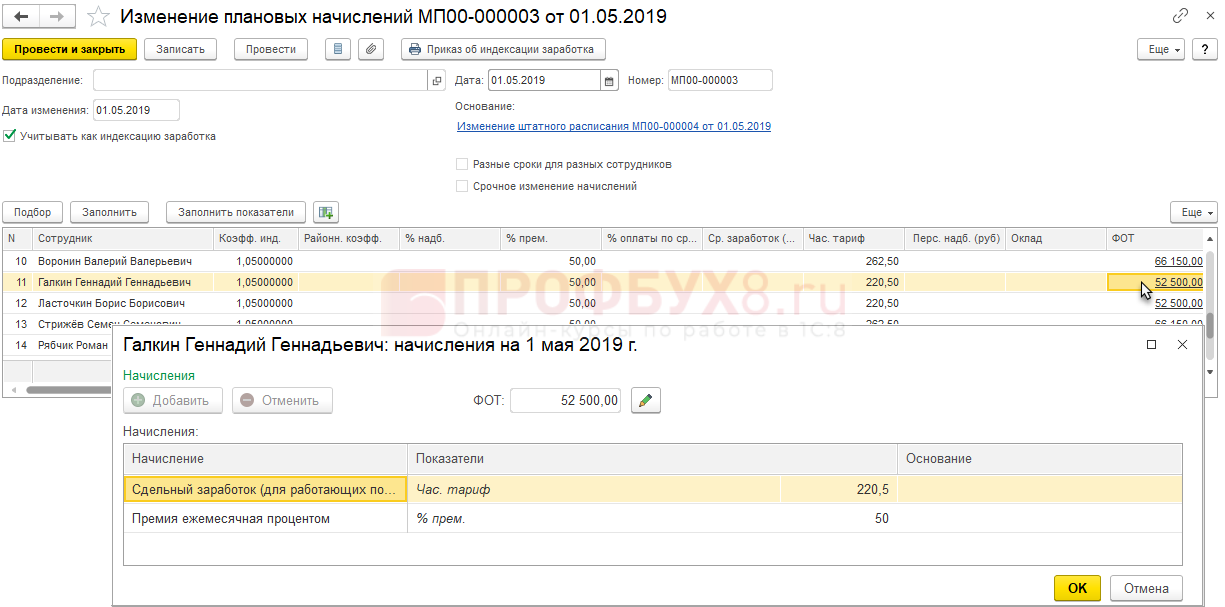Open selection icon in Подразделение field
1225x607 pixels.
click(437, 81)
